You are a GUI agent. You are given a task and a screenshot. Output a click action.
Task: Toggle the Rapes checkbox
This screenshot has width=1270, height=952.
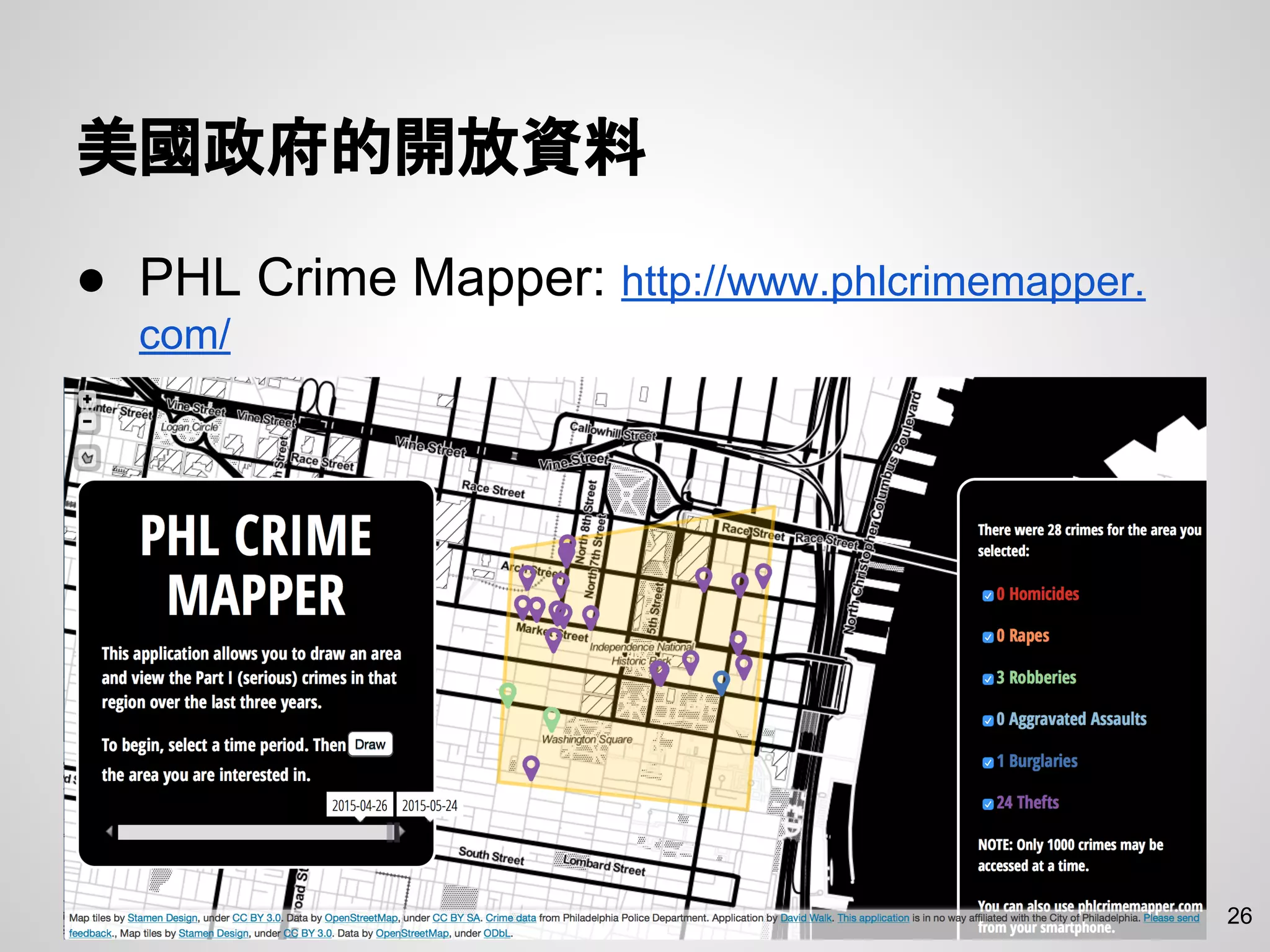(x=988, y=637)
